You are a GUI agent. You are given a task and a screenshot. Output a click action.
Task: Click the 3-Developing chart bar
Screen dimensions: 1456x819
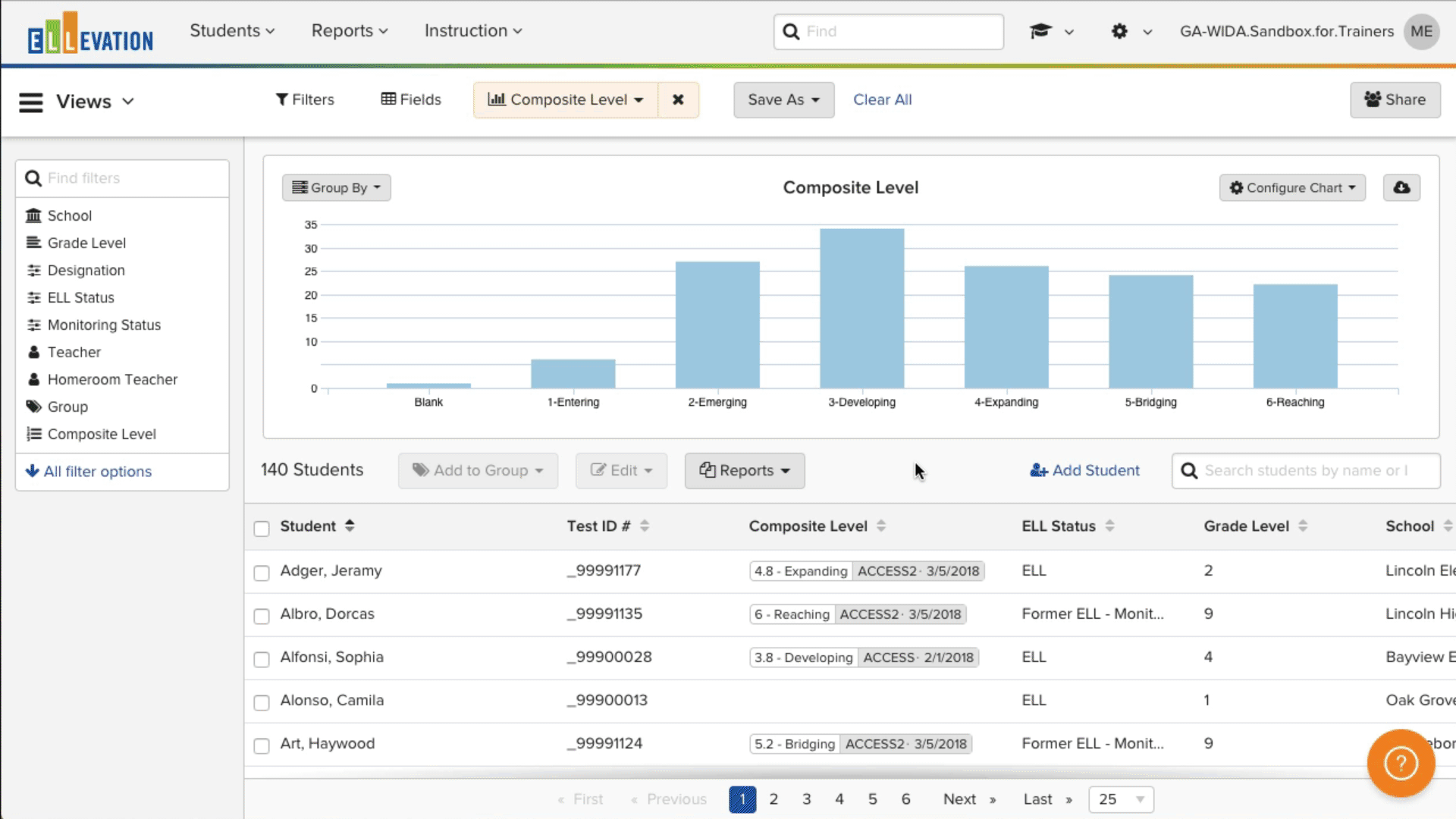[862, 309]
